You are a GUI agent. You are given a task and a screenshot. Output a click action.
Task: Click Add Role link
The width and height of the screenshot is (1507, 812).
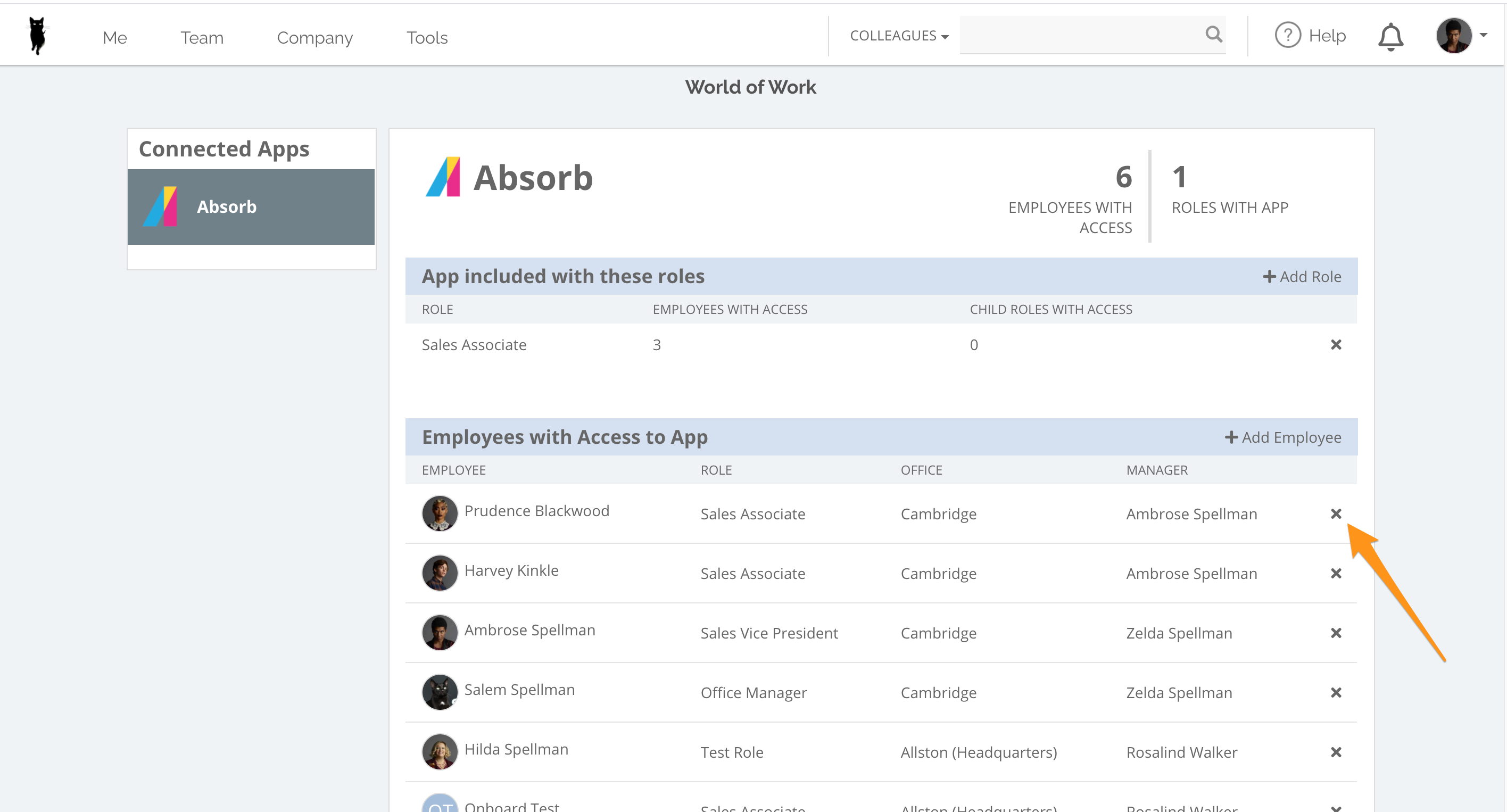(x=1302, y=276)
